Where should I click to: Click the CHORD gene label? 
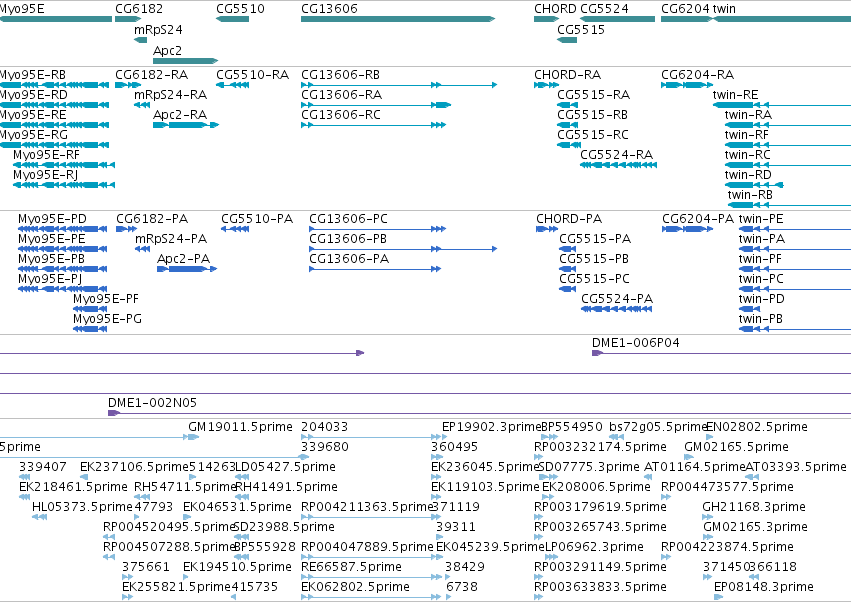[x=555, y=9]
